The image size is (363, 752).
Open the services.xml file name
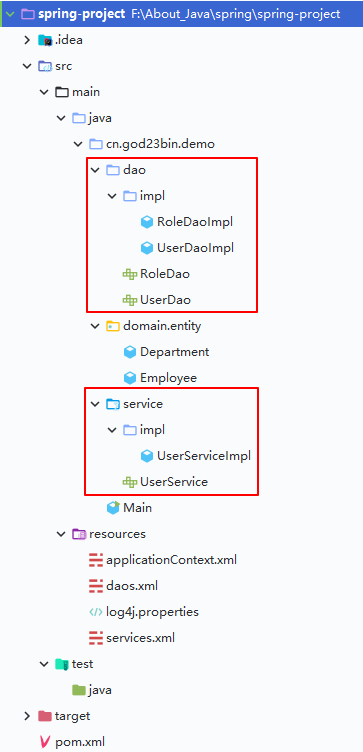tap(141, 638)
